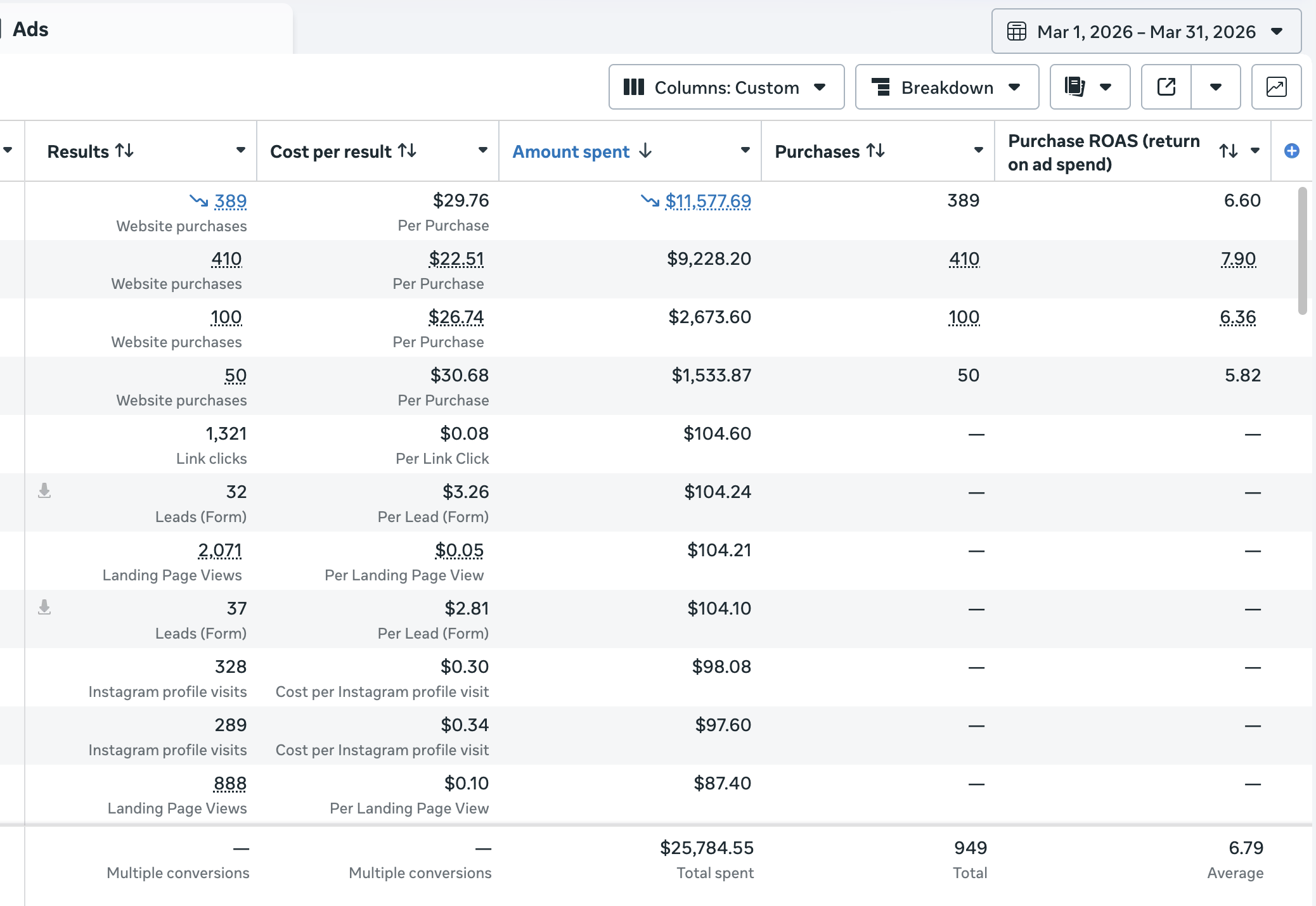This screenshot has width=1316, height=906.
Task: Click the $2,673.60 amount spent cell
Action: 710,317
